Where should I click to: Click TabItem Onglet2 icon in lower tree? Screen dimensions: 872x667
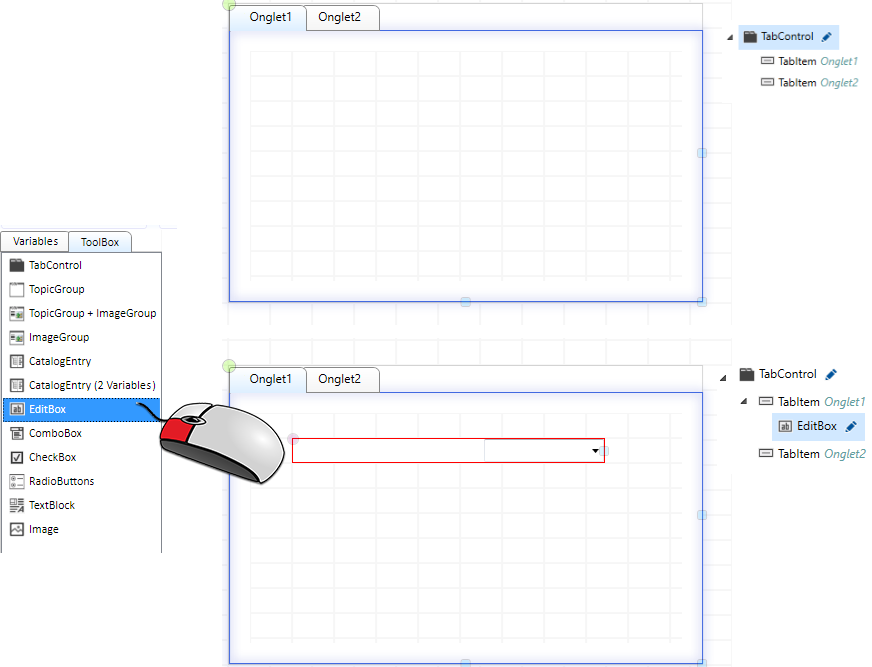pos(766,453)
